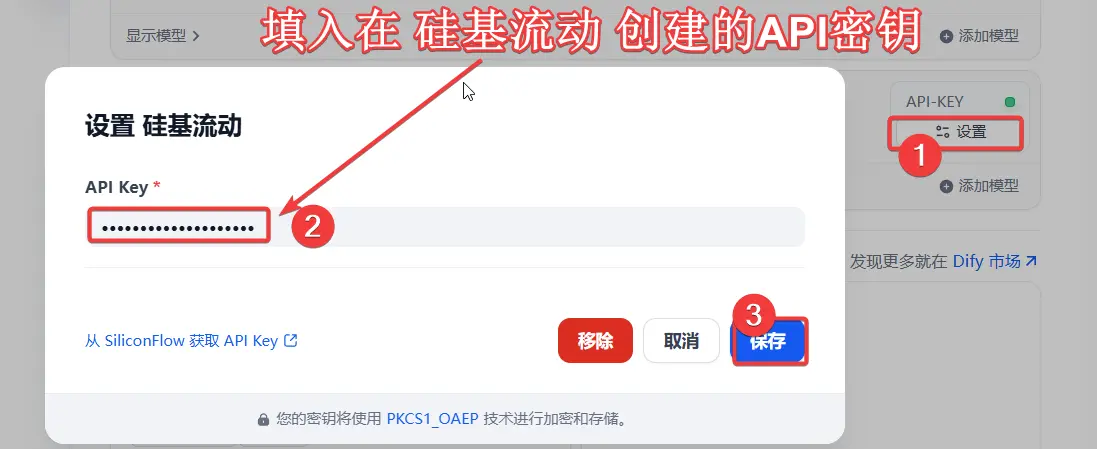Focus the masked API Key input field
This screenshot has height=449, width=1097.
click(445, 227)
